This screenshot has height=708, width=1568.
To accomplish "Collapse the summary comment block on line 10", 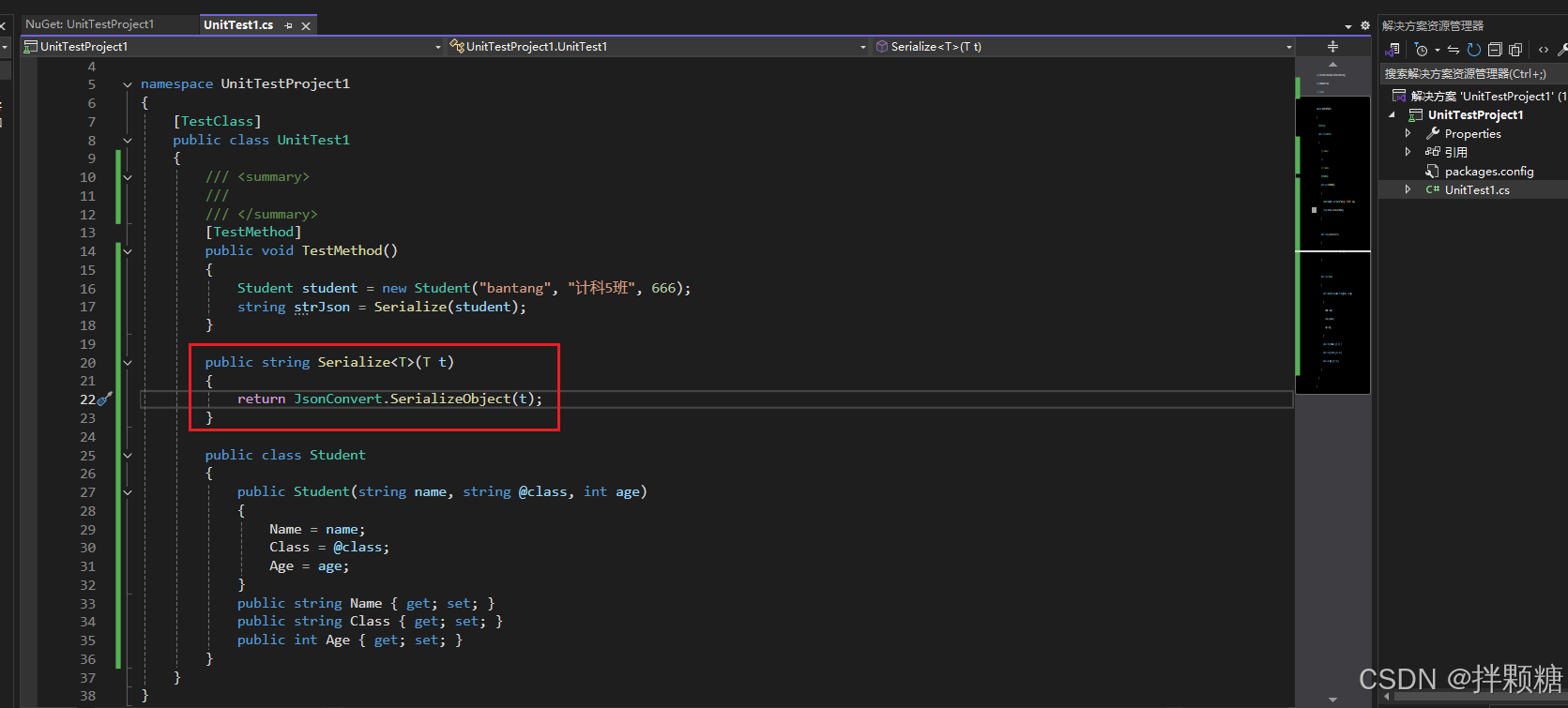I will point(128,177).
